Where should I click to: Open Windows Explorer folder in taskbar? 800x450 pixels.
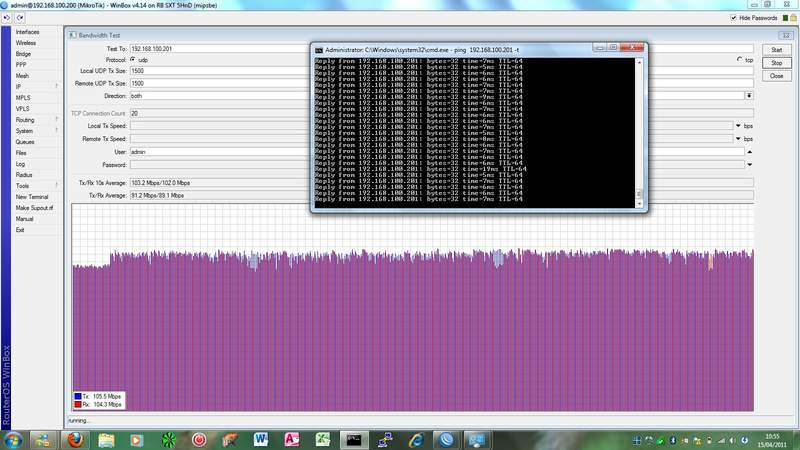coord(106,440)
